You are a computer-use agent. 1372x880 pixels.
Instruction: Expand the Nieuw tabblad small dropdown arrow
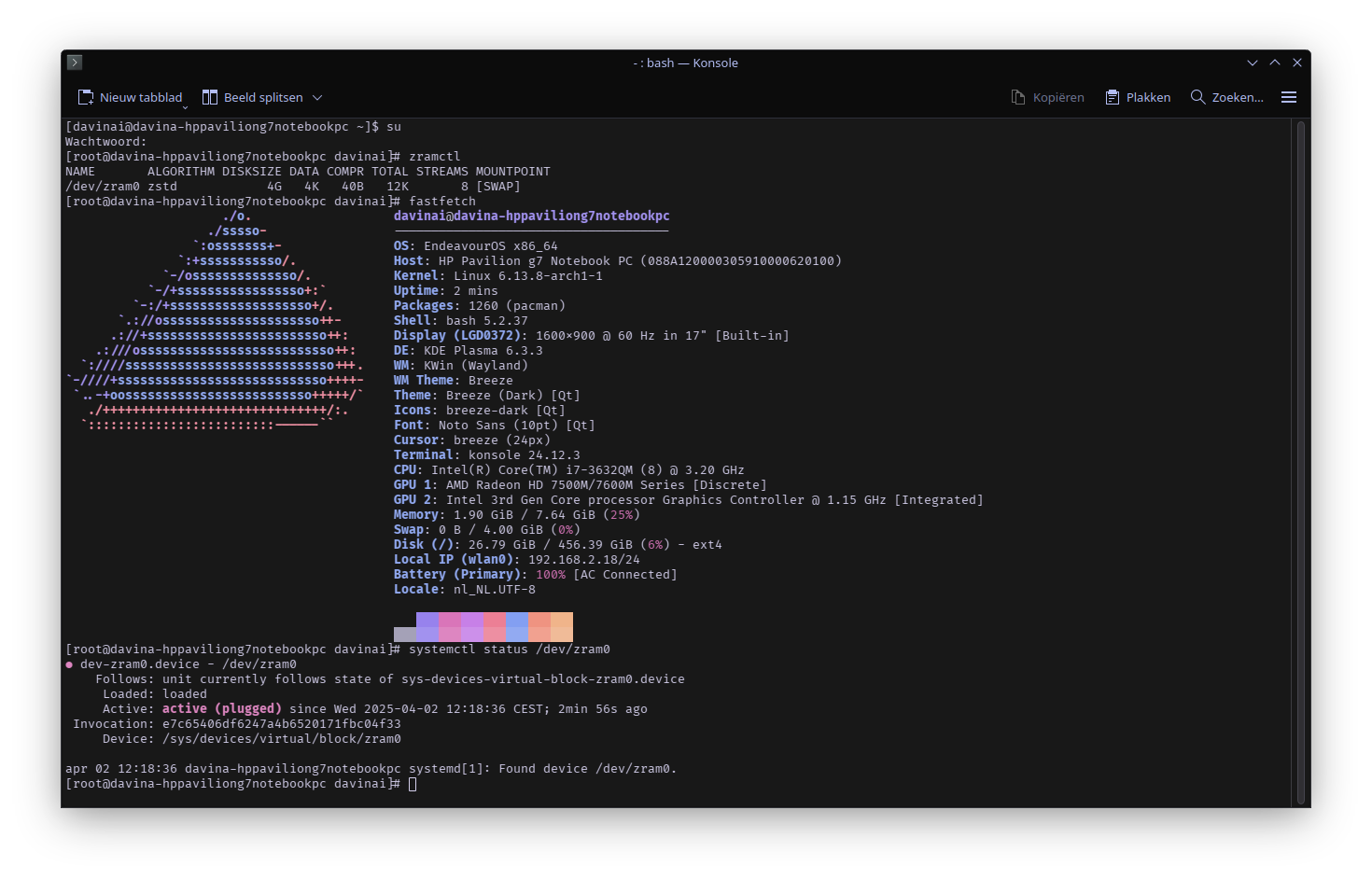(x=185, y=106)
